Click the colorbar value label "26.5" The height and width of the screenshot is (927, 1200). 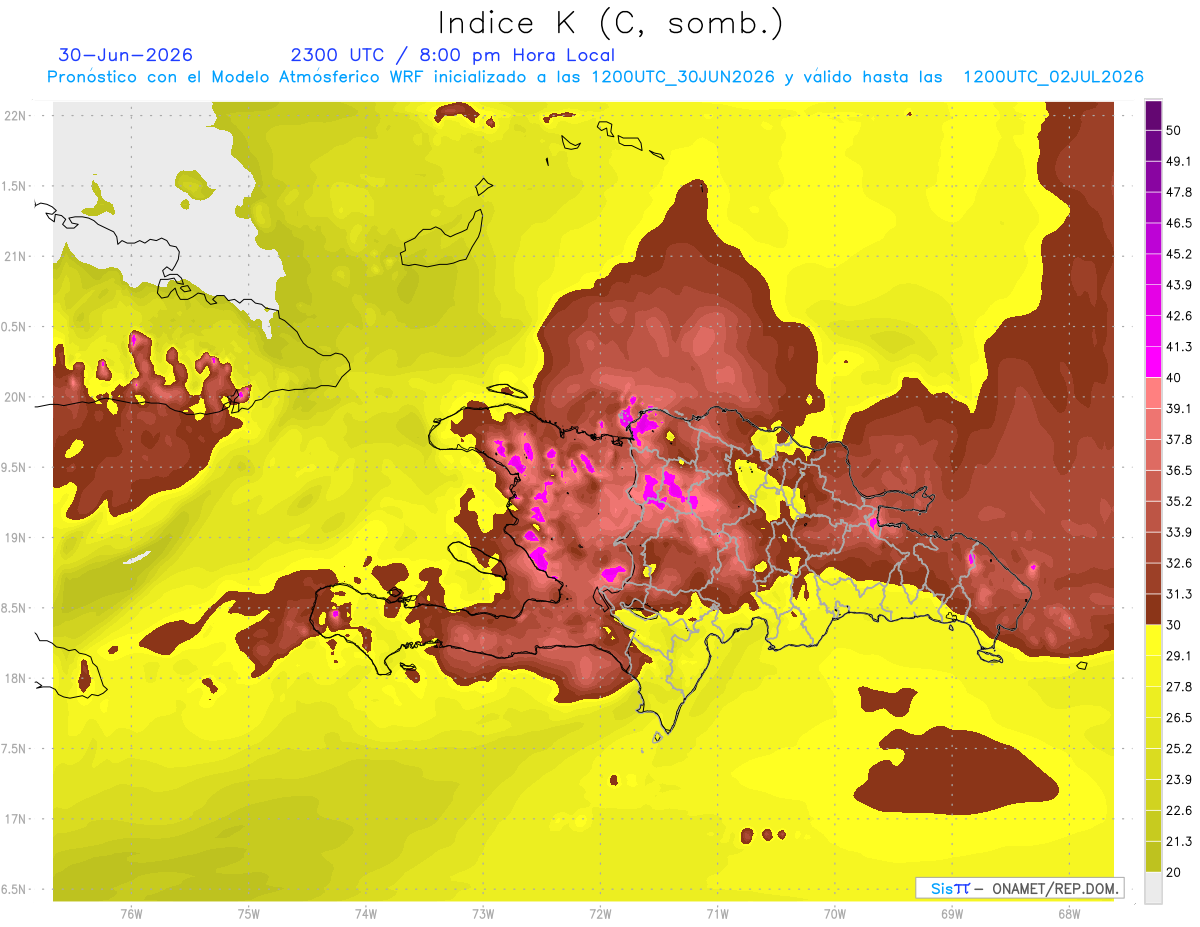pyautogui.click(x=1179, y=718)
